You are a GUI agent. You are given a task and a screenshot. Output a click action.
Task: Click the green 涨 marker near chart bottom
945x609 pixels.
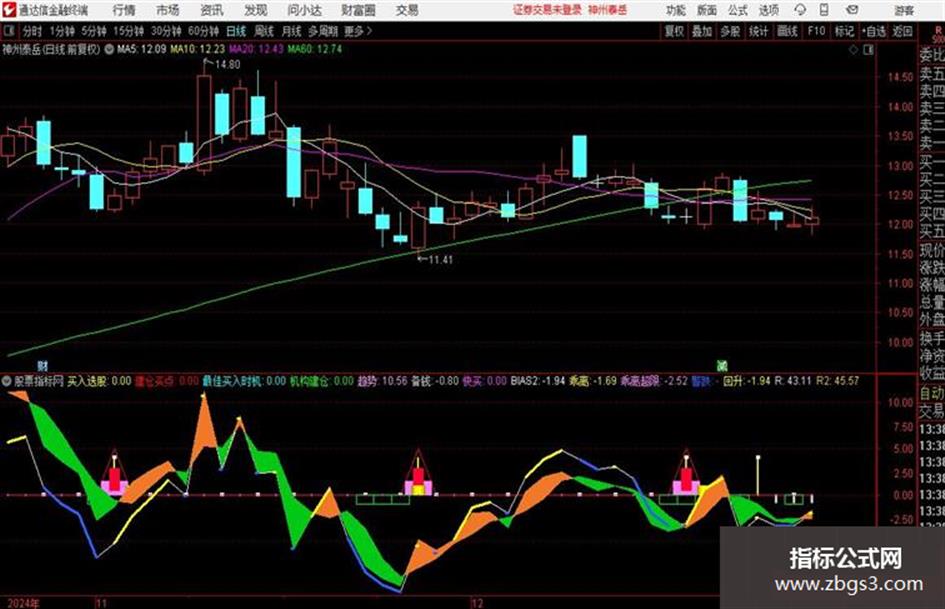pyautogui.click(x=721, y=365)
